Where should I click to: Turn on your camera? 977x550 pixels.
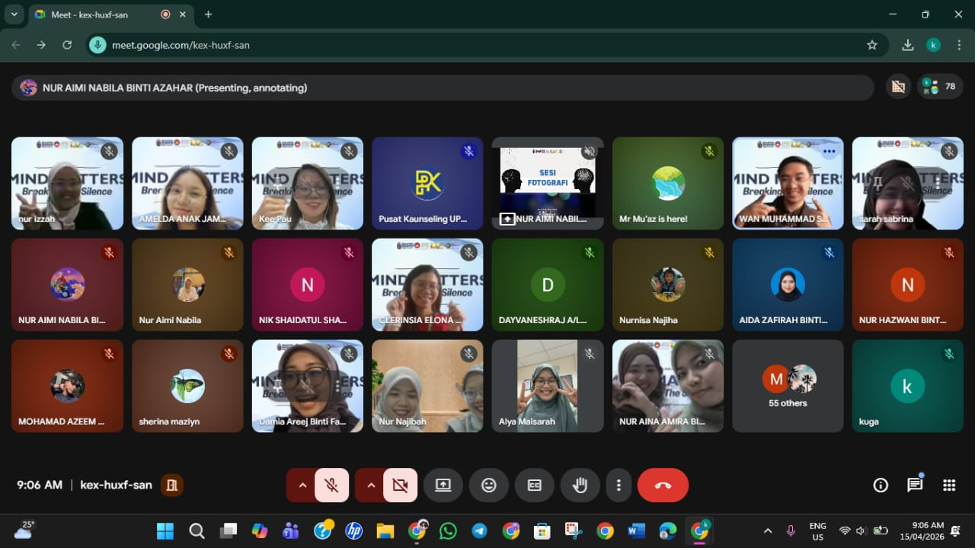click(x=400, y=485)
